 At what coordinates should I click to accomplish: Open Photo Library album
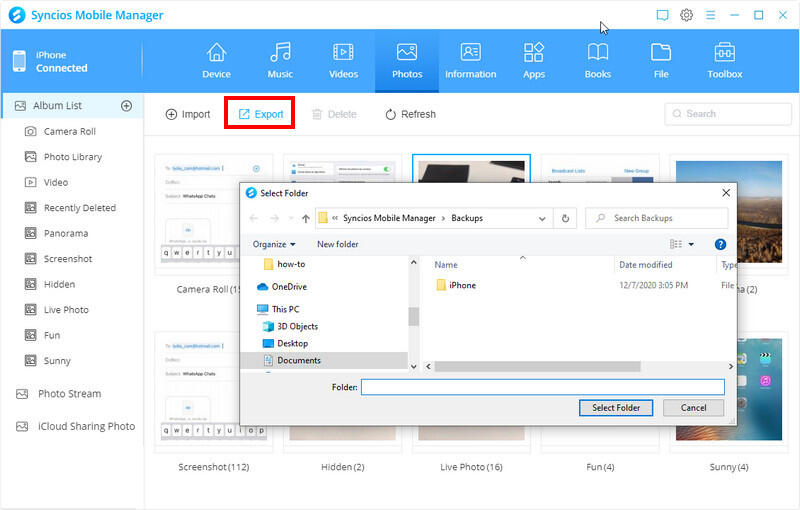[73, 157]
